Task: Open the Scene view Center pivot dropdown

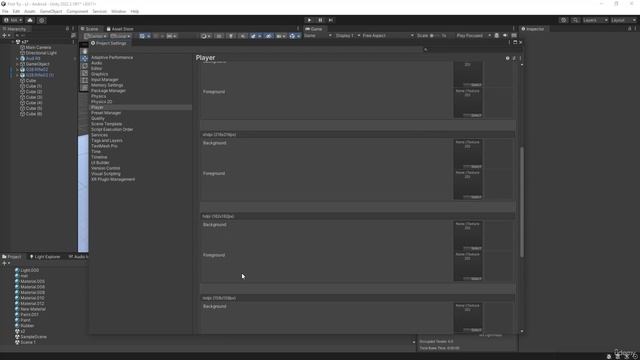Action: [x=96, y=36]
